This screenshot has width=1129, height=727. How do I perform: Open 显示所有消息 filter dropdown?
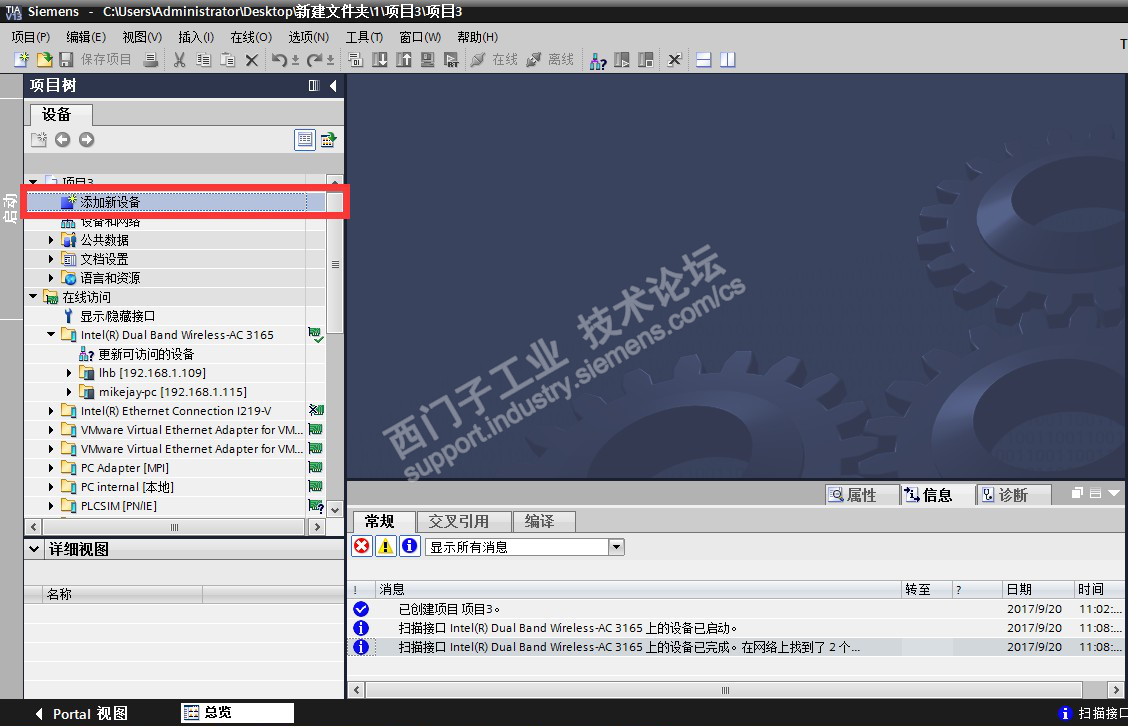(x=616, y=547)
